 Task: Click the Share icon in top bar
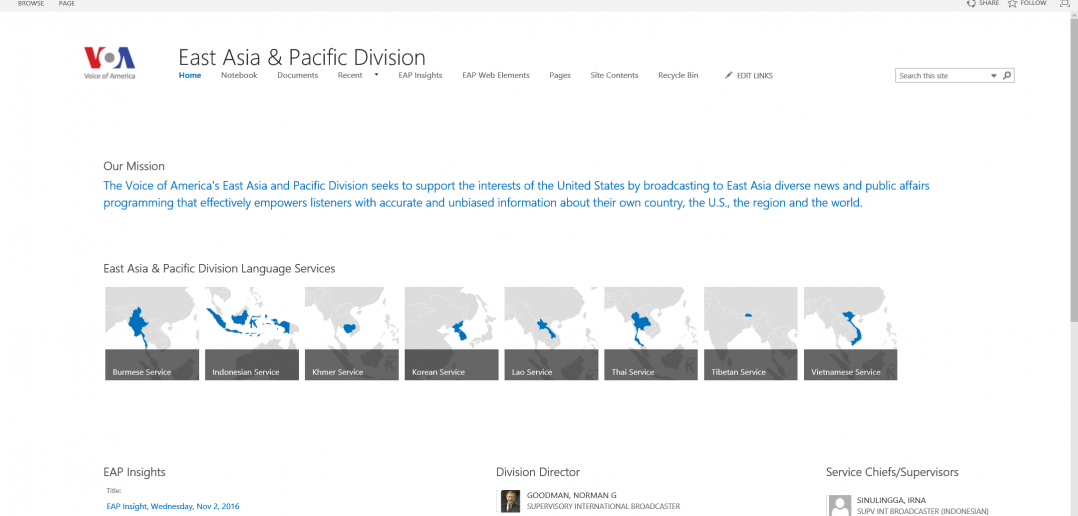[971, 3]
